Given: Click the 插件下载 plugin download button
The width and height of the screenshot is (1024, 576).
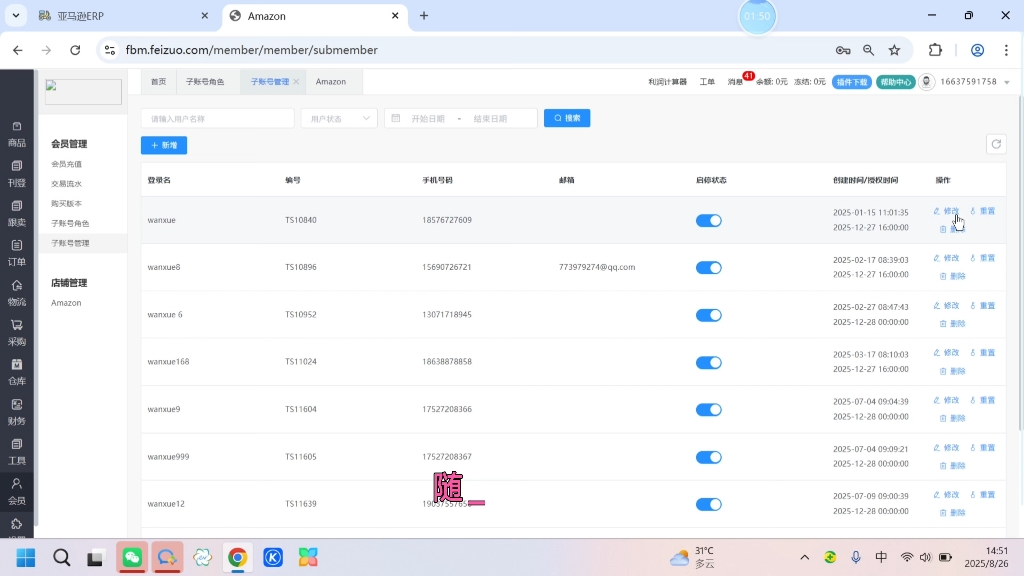Looking at the screenshot, I should pyautogui.click(x=852, y=82).
